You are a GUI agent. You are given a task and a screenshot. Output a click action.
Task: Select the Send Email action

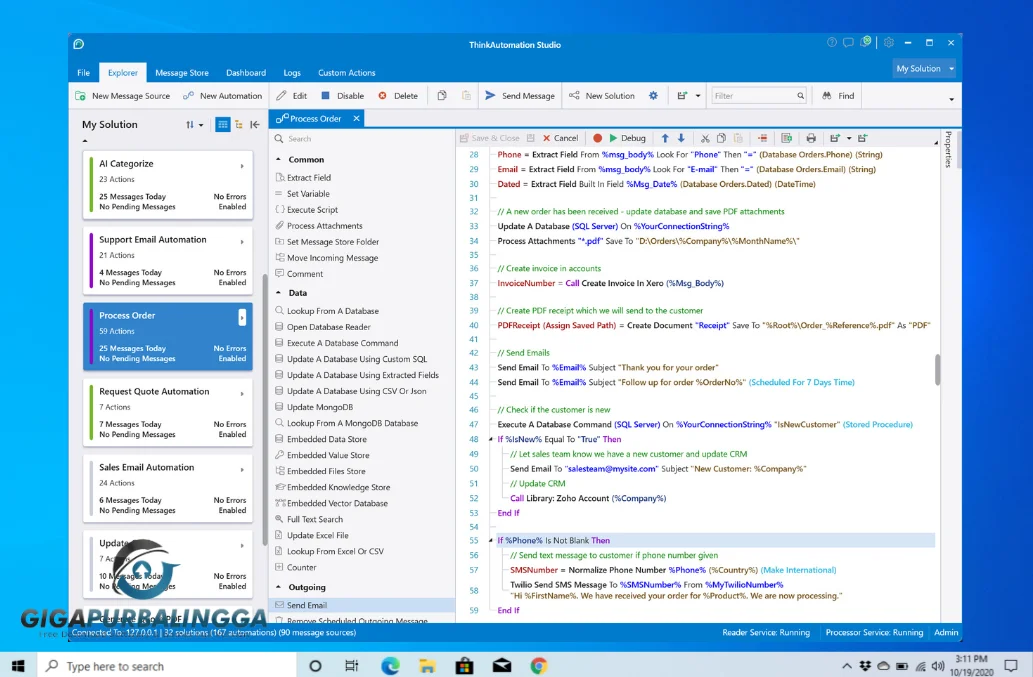(362, 605)
